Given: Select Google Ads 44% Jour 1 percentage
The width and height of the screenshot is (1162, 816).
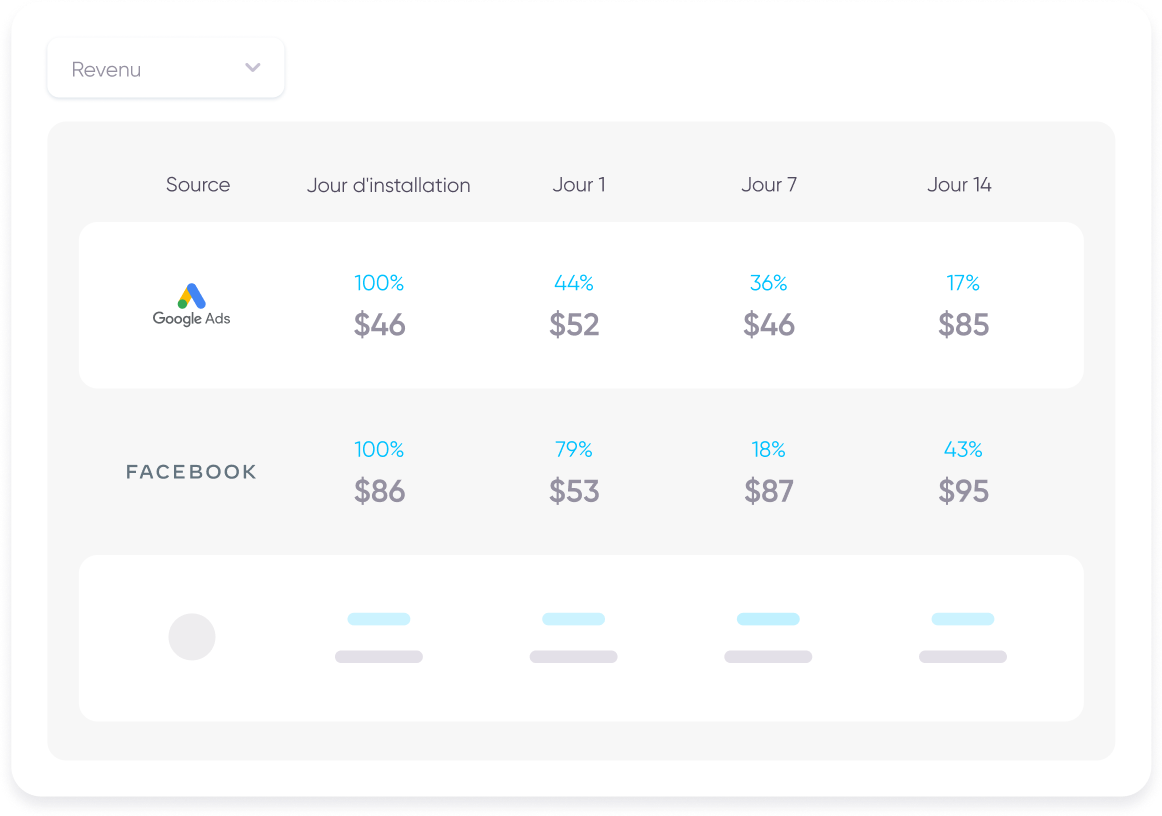Looking at the screenshot, I should (574, 284).
